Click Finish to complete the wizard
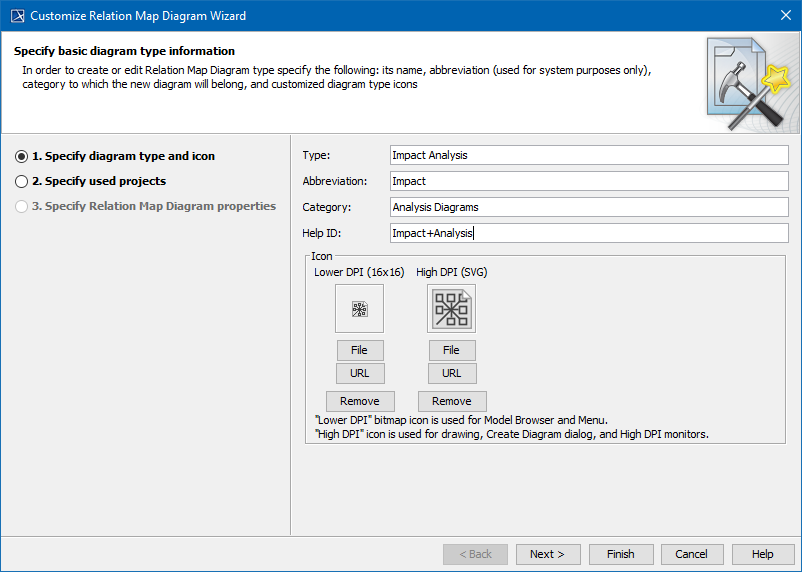This screenshot has width=802, height=572. (x=620, y=554)
